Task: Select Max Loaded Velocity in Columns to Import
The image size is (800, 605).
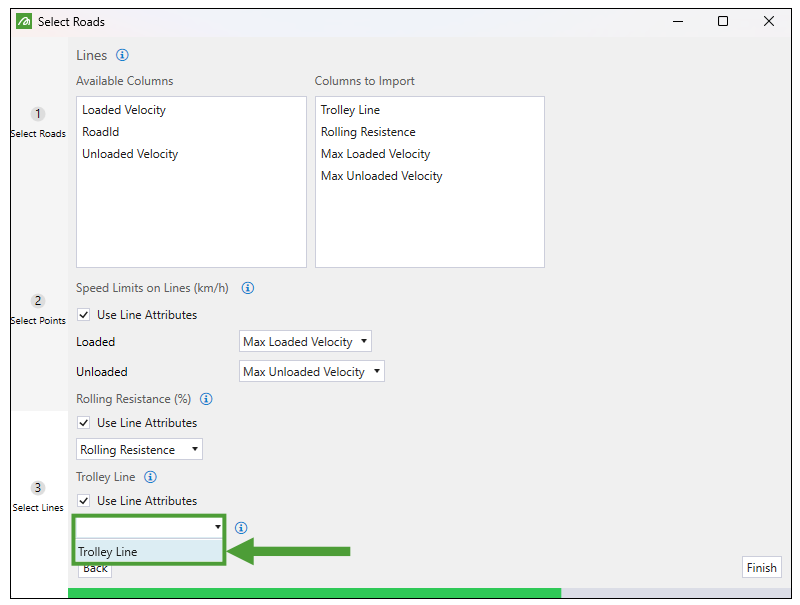Action: (x=376, y=154)
